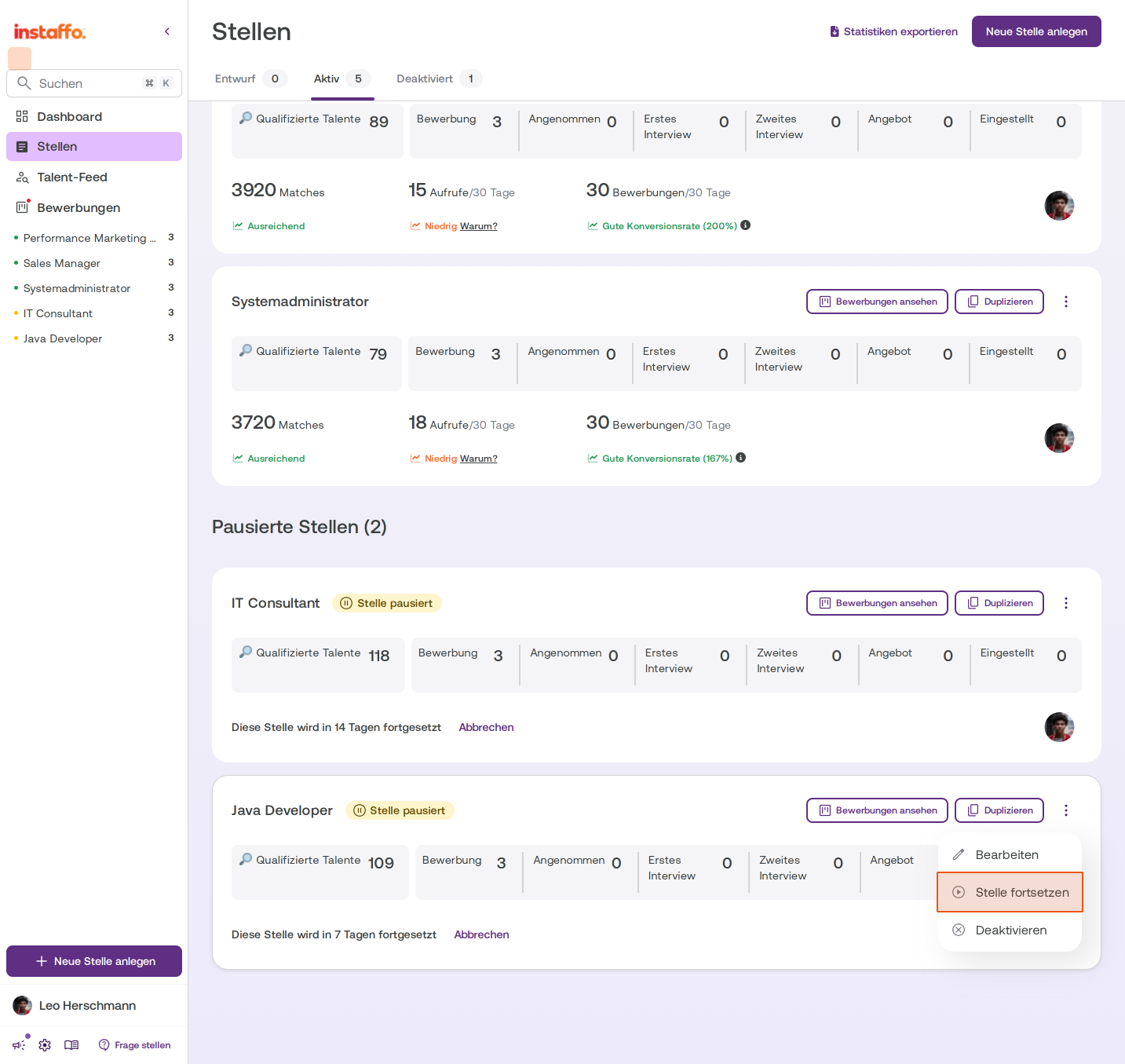This screenshot has width=1125, height=1064.
Task: Click the info icon beside Konversionsrate (200%)
Action: coord(746,225)
